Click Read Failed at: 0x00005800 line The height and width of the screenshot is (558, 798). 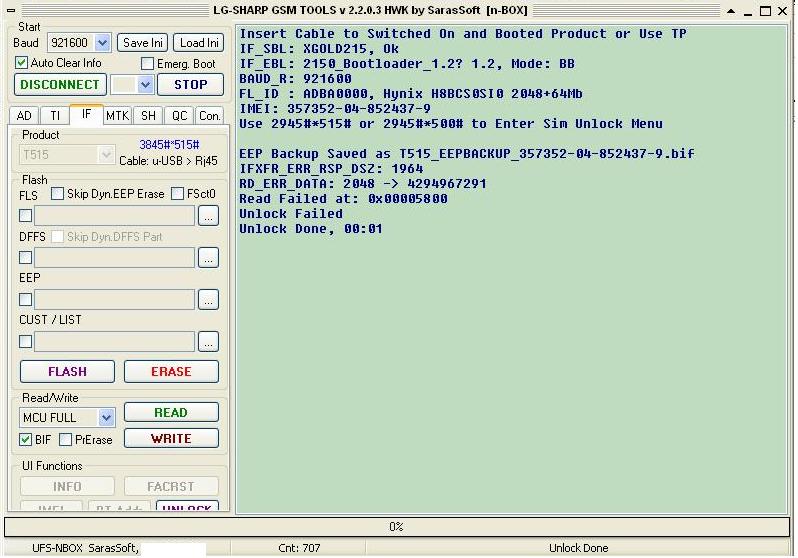[344, 199]
